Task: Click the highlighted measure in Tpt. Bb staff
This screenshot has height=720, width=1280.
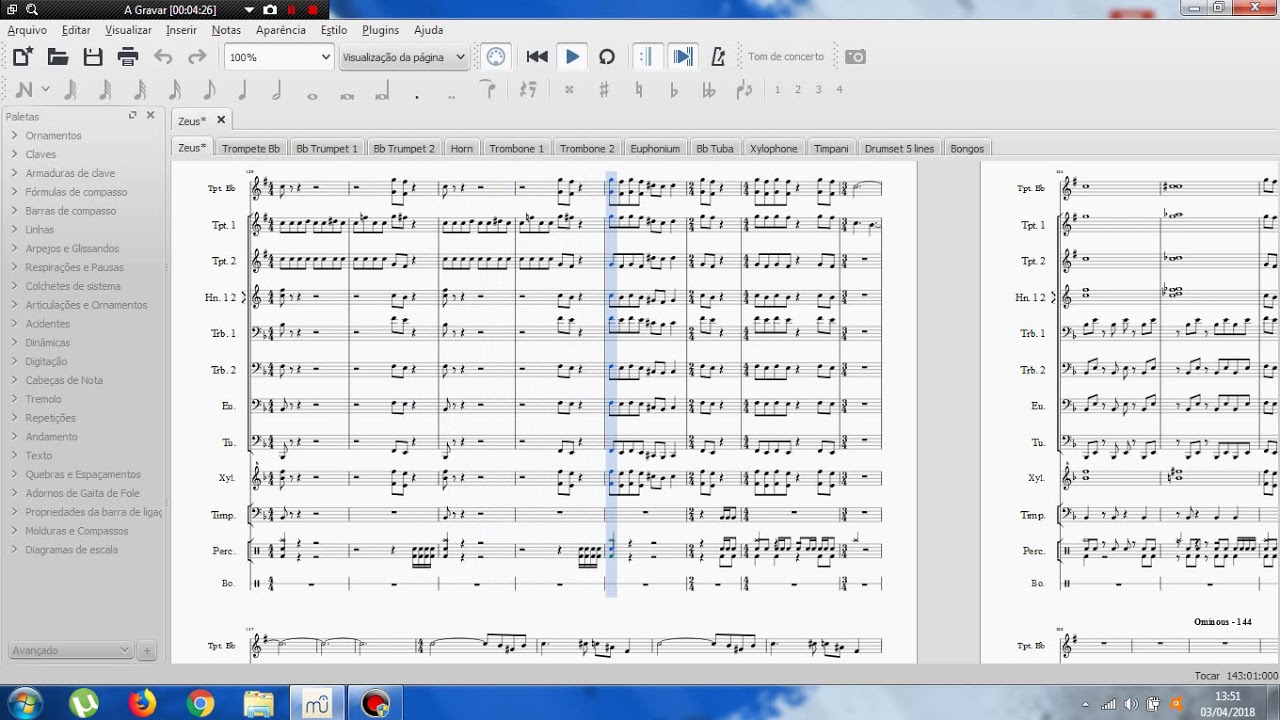Action: click(x=611, y=188)
